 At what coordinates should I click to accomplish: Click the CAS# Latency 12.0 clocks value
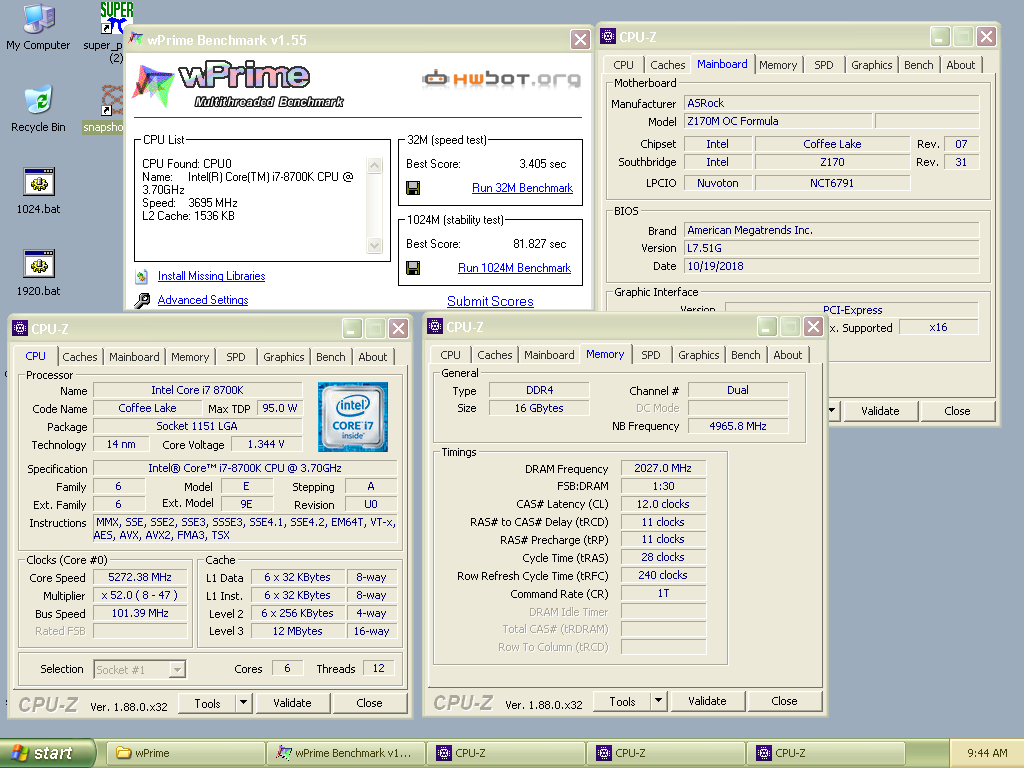coord(663,504)
